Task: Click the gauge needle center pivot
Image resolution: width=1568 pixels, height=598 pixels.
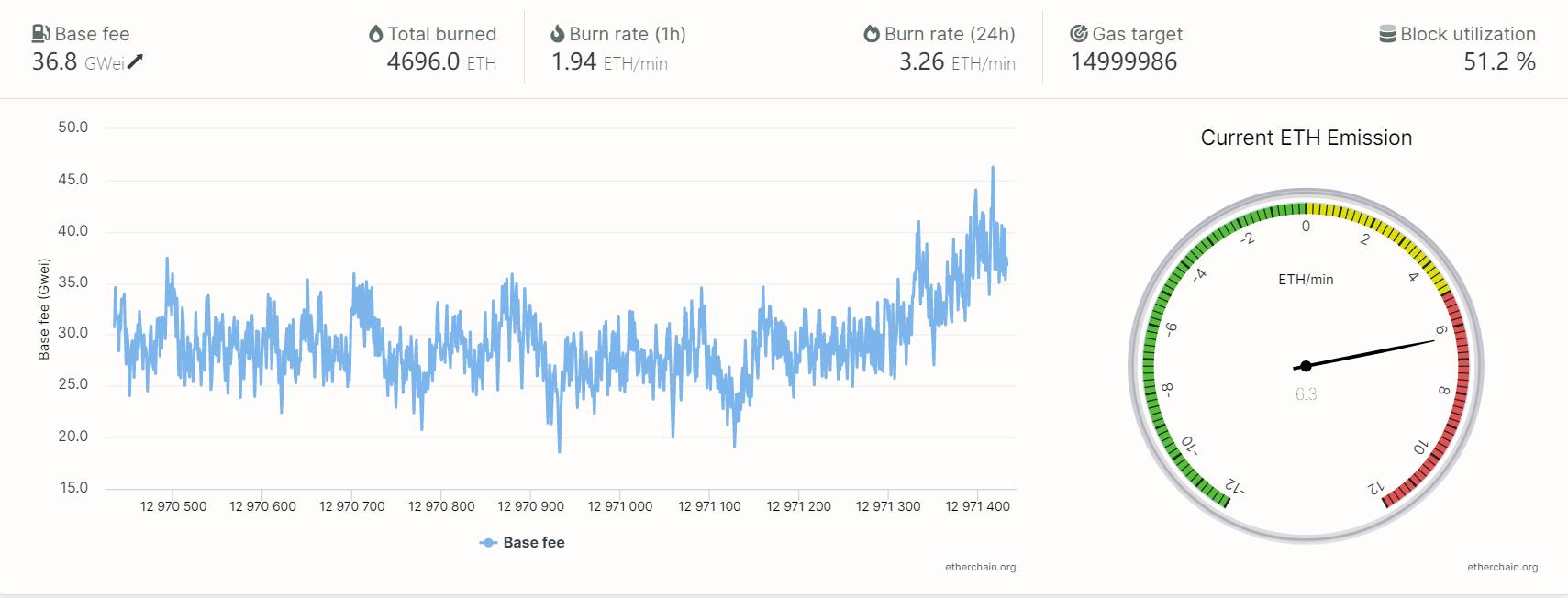Action: 1306,366
